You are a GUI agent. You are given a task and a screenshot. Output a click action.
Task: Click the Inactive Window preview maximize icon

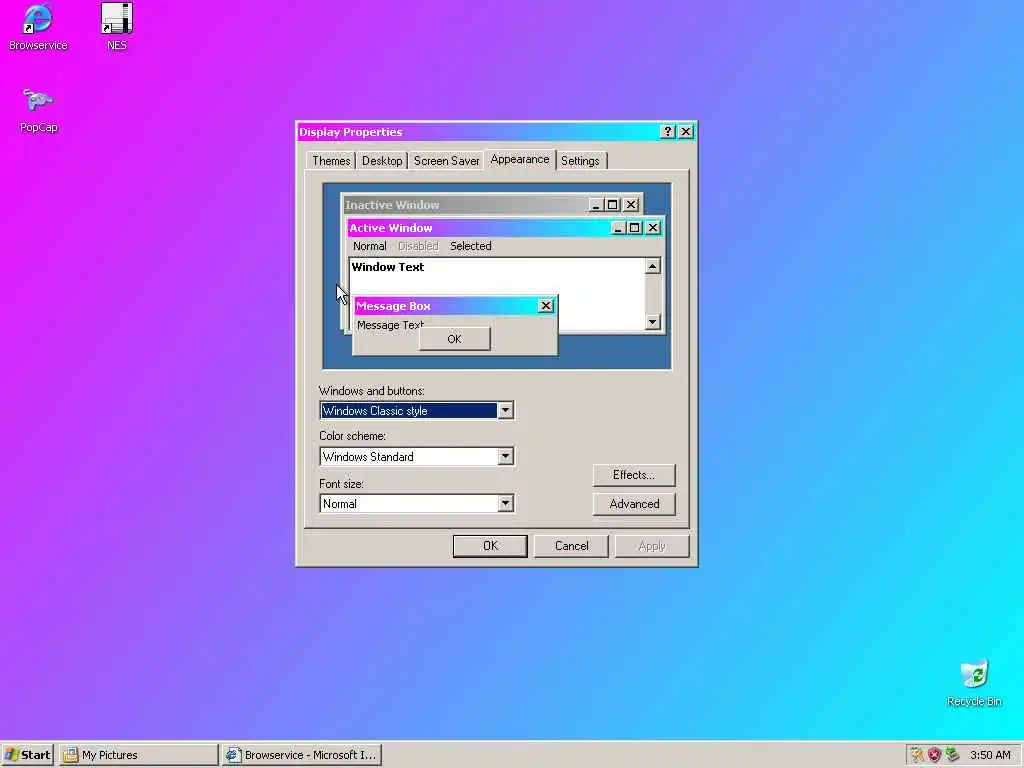pyautogui.click(x=613, y=205)
